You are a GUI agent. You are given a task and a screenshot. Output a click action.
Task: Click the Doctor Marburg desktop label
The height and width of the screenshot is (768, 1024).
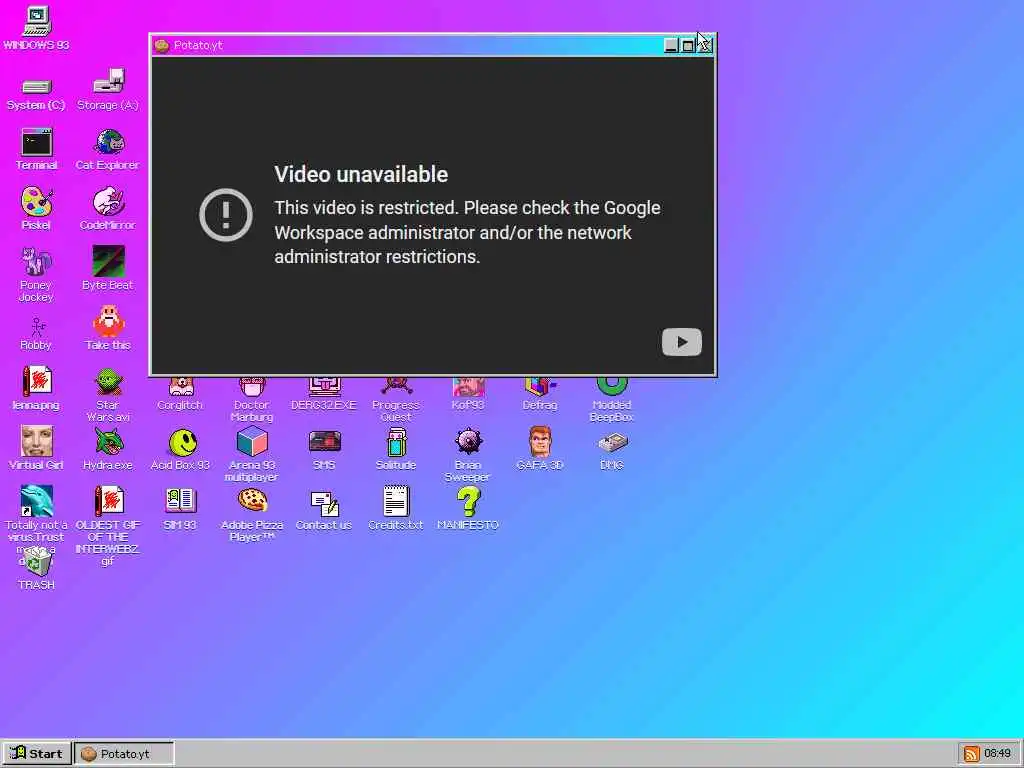(252, 411)
